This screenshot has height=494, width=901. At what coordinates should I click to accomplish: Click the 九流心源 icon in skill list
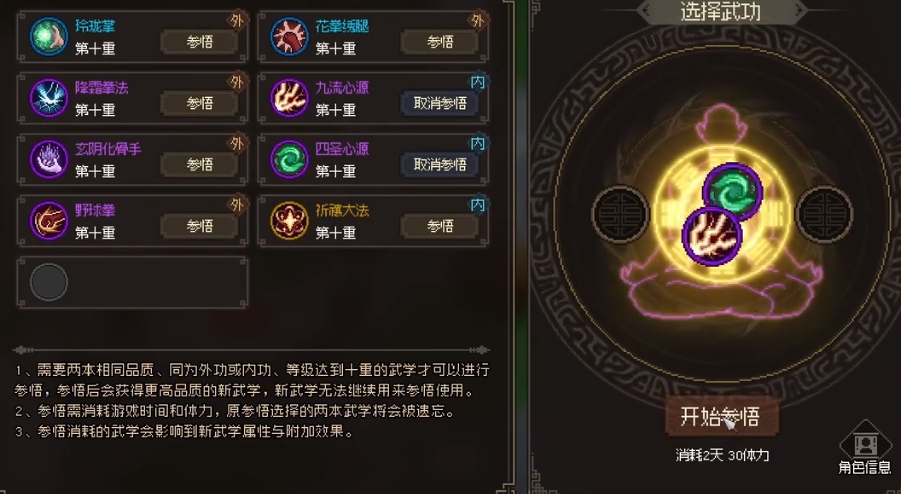click(x=289, y=98)
